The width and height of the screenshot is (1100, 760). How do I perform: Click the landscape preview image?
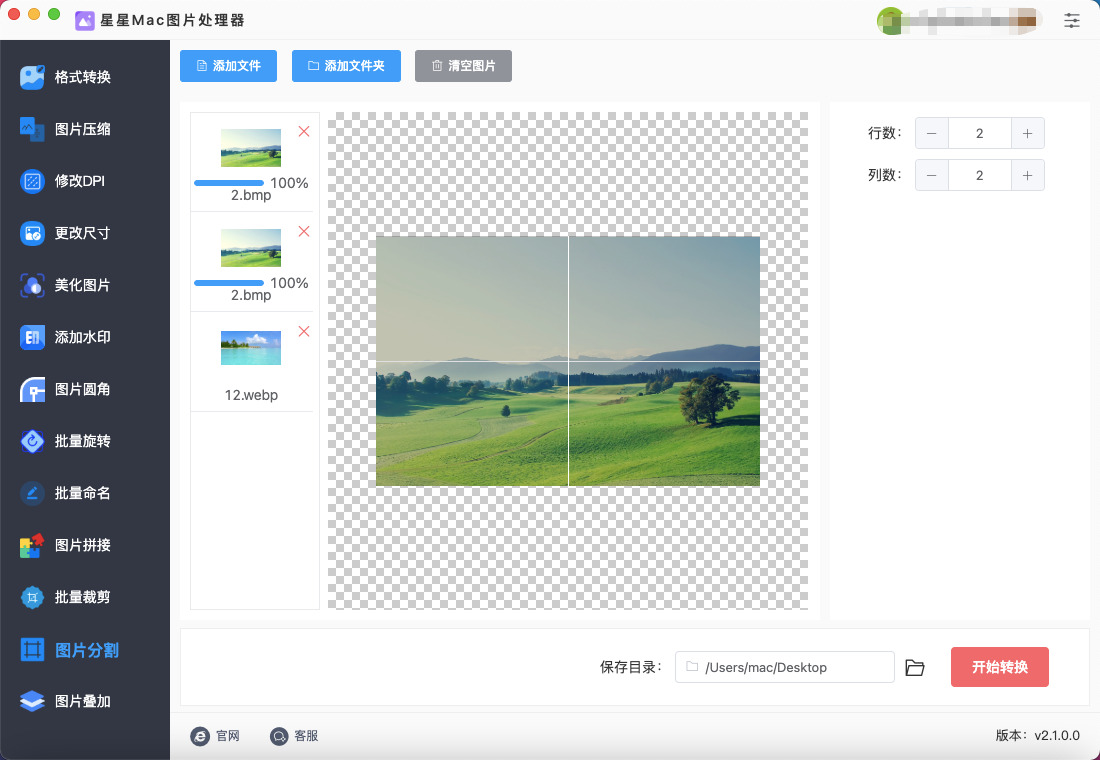(568, 361)
